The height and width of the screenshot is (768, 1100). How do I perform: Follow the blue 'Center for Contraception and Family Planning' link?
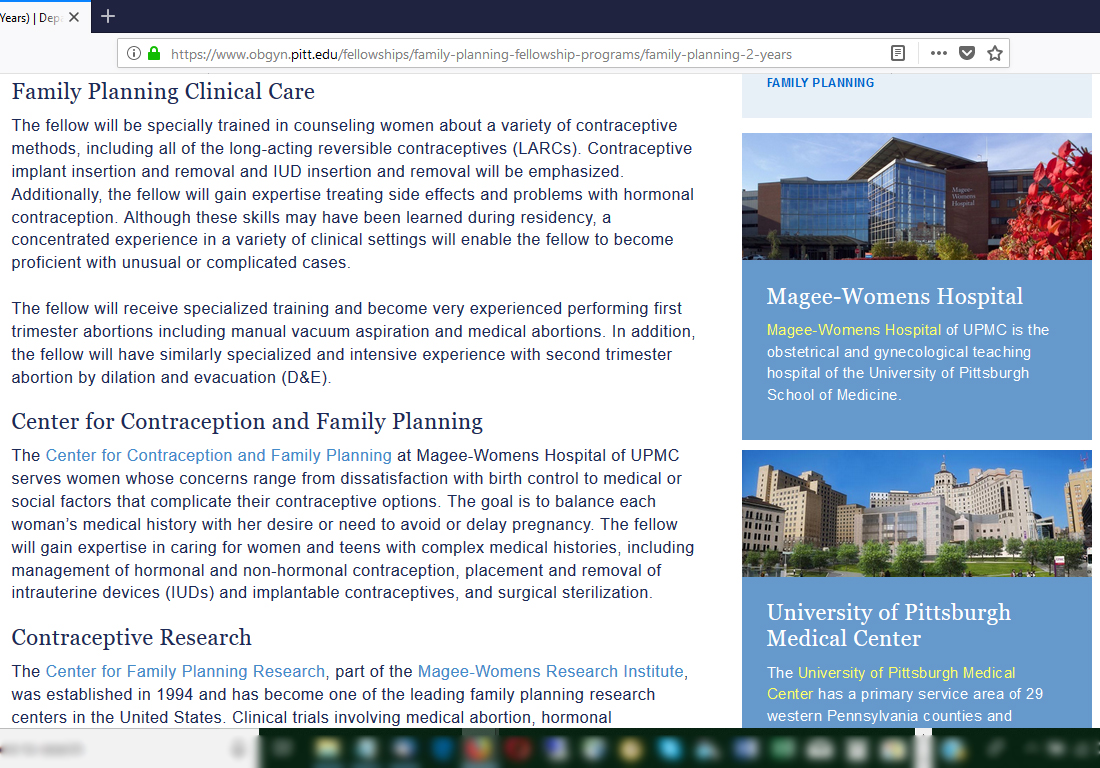tap(219, 455)
